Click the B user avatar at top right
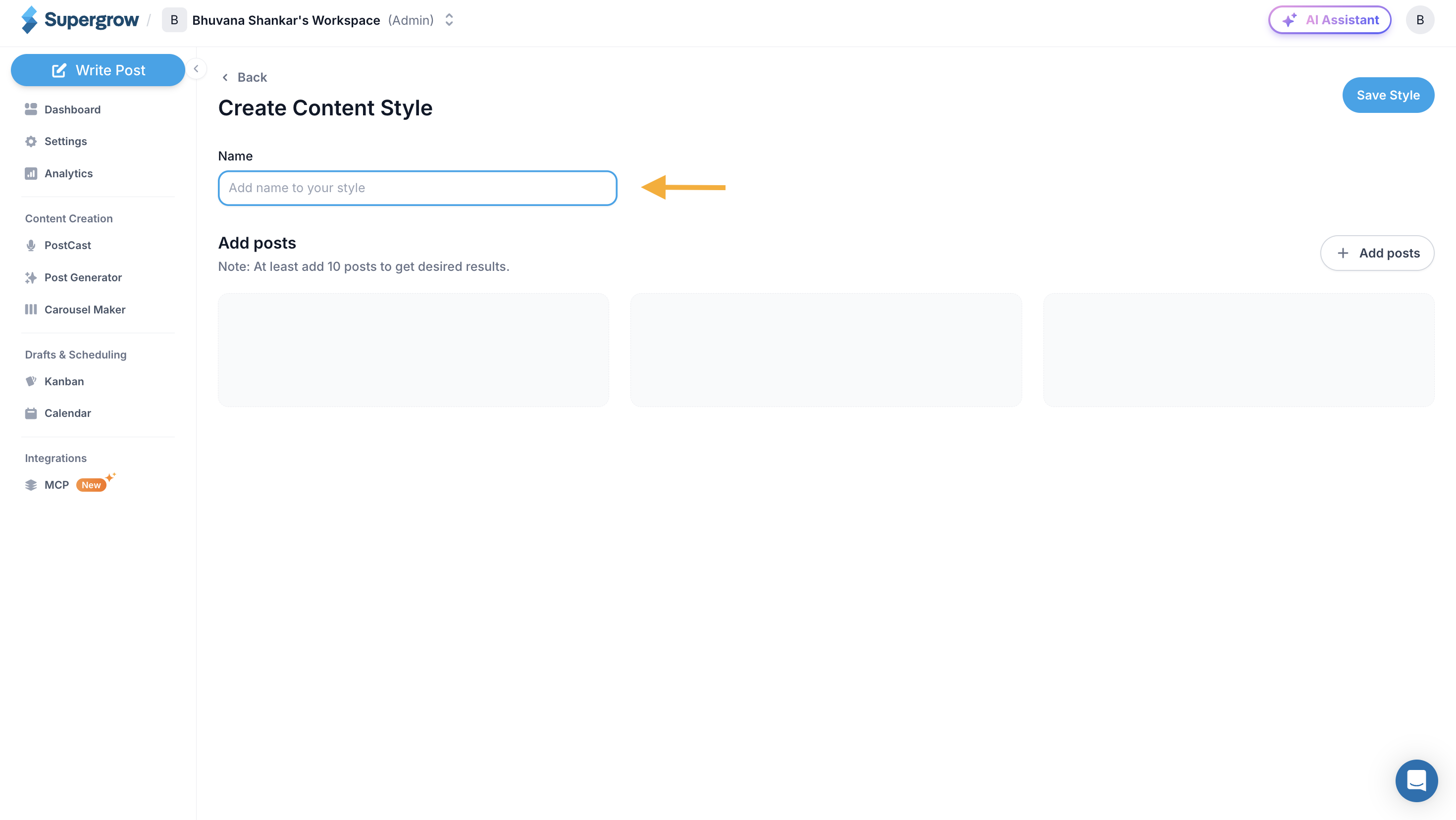Image resolution: width=1456 pixels, height=820 pixels. coord(1420,20)
